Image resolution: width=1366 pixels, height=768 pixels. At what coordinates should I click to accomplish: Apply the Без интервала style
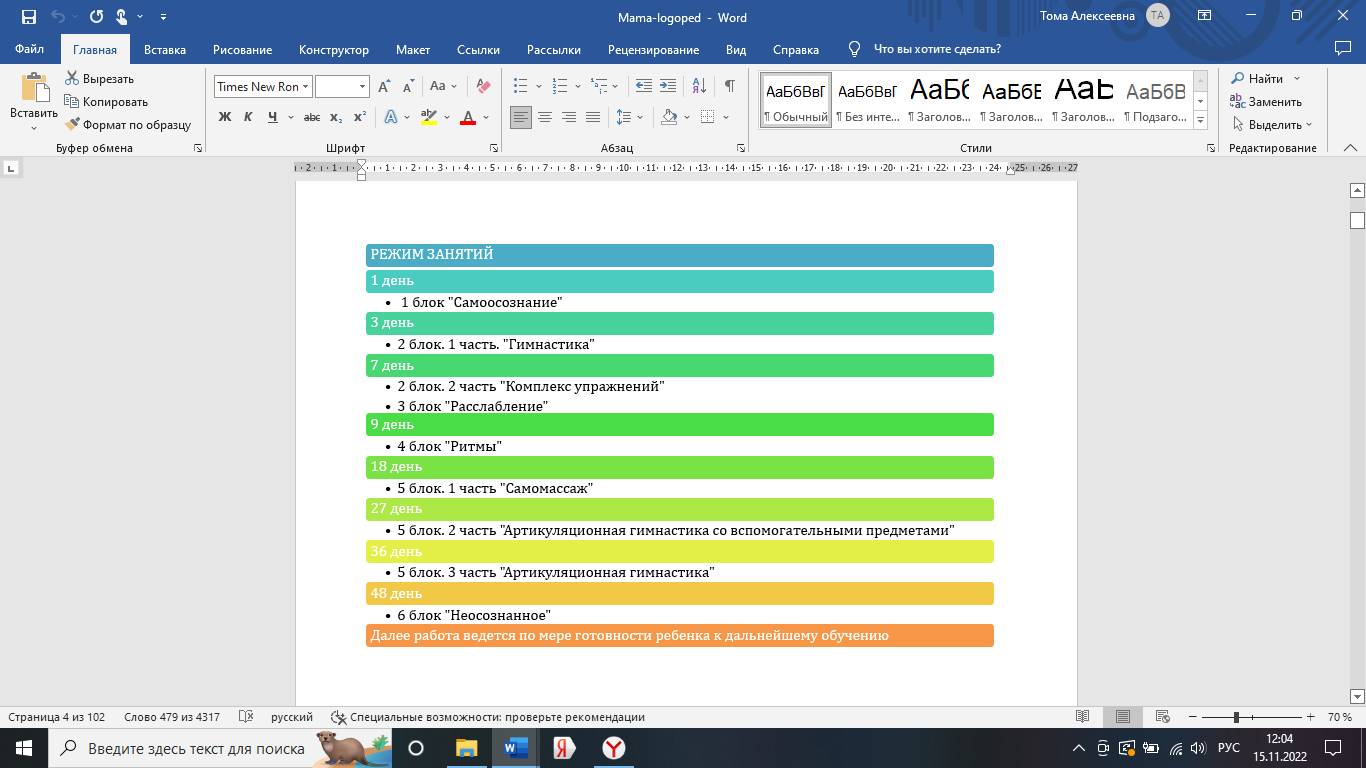[868, 100]
